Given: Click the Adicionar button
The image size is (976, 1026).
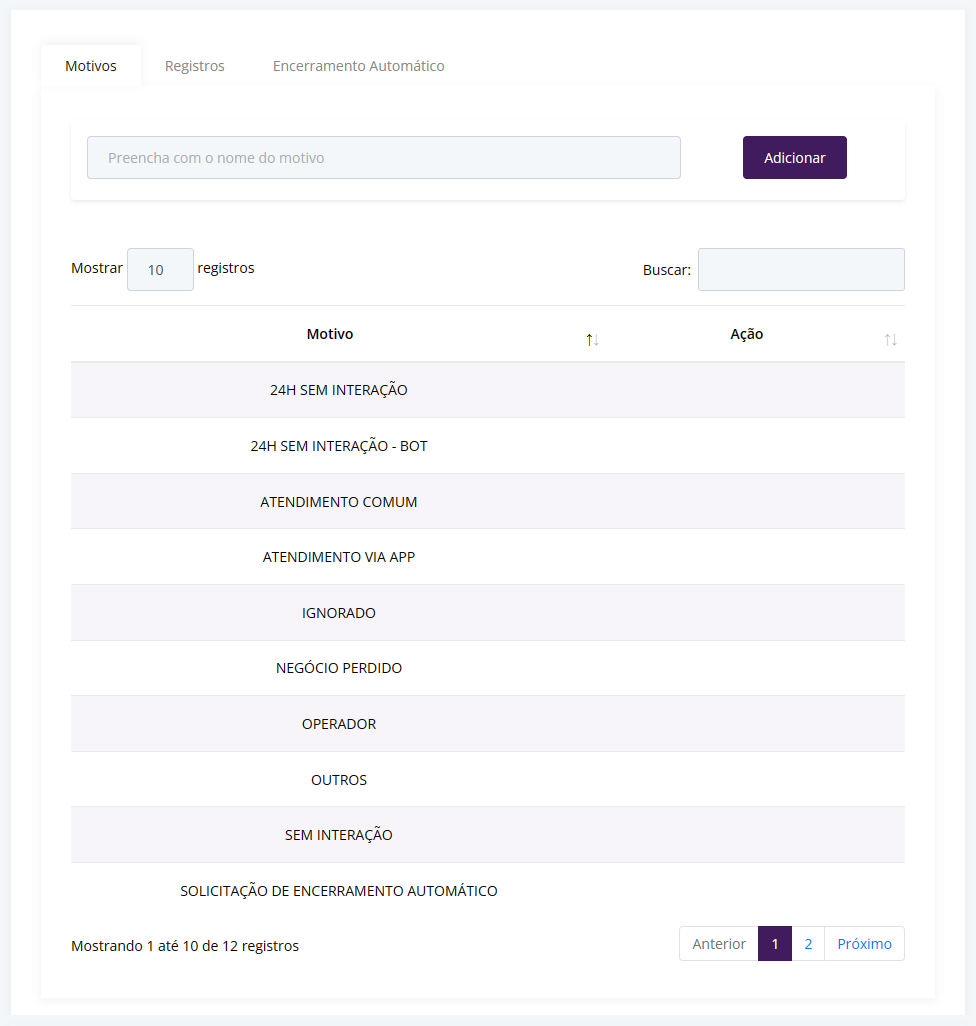Looking at the screenshot, I should tap(794, 158).
